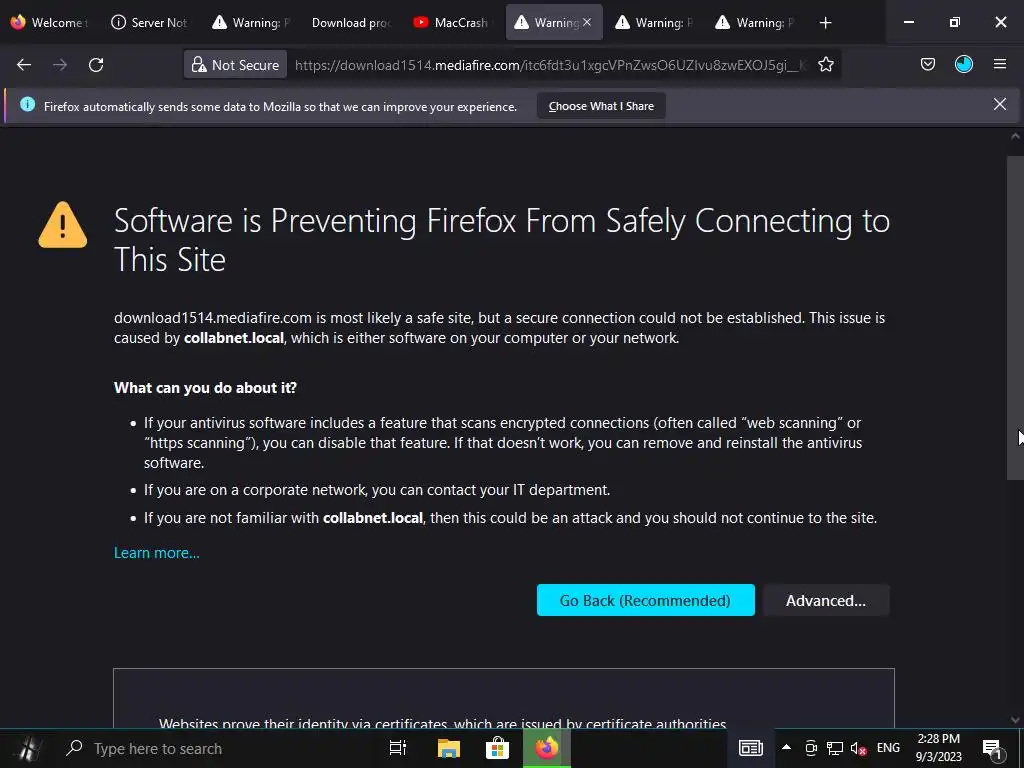This screenshot has width=1024, height=768.
Task: Open the notification center icon
Action: [991, 748]
